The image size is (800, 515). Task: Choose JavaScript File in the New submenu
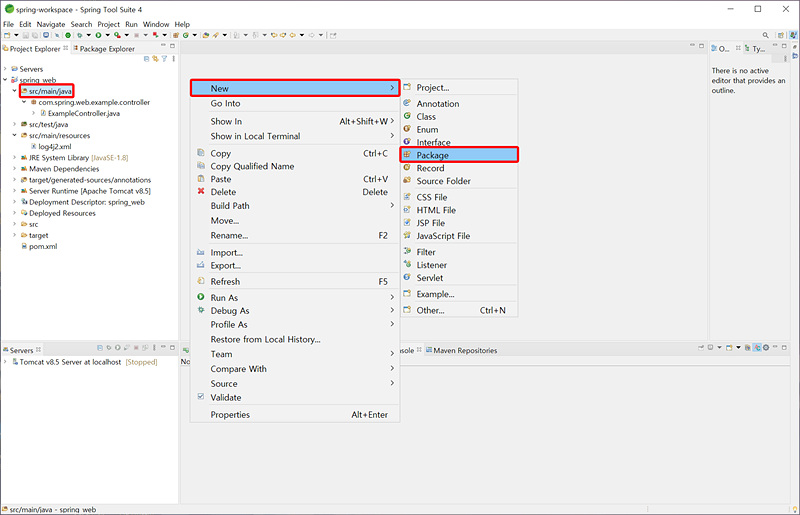click(x=459, y=236)
